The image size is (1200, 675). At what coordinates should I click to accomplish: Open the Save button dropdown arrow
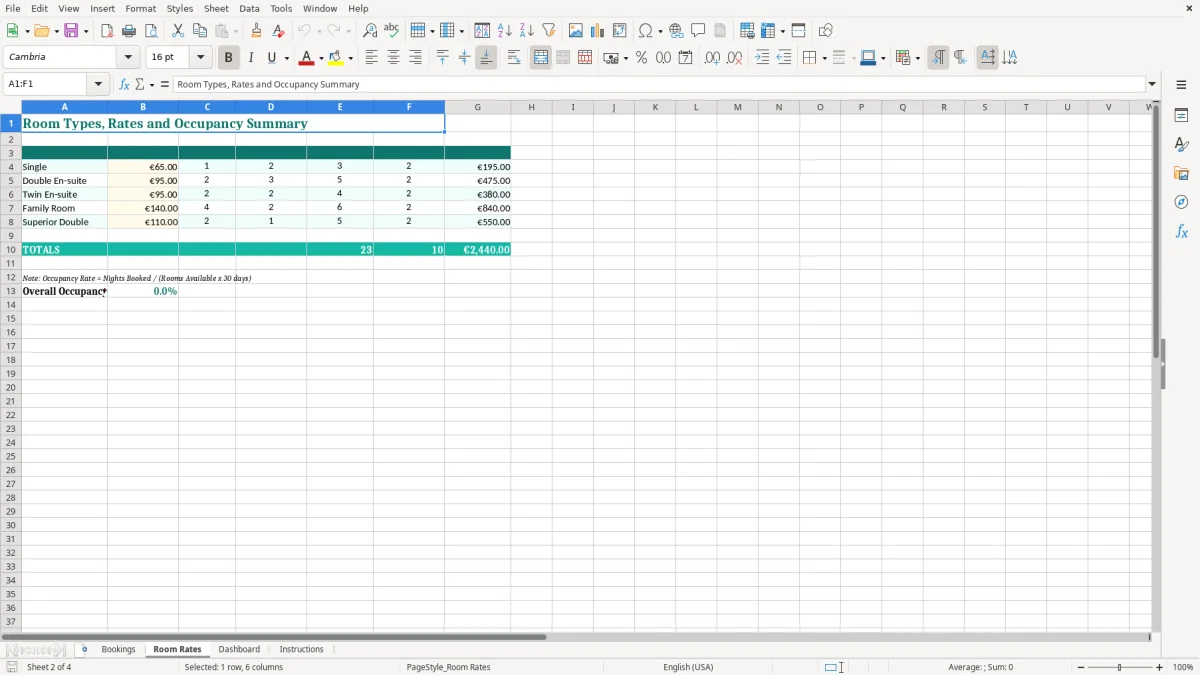pos(86,31)
